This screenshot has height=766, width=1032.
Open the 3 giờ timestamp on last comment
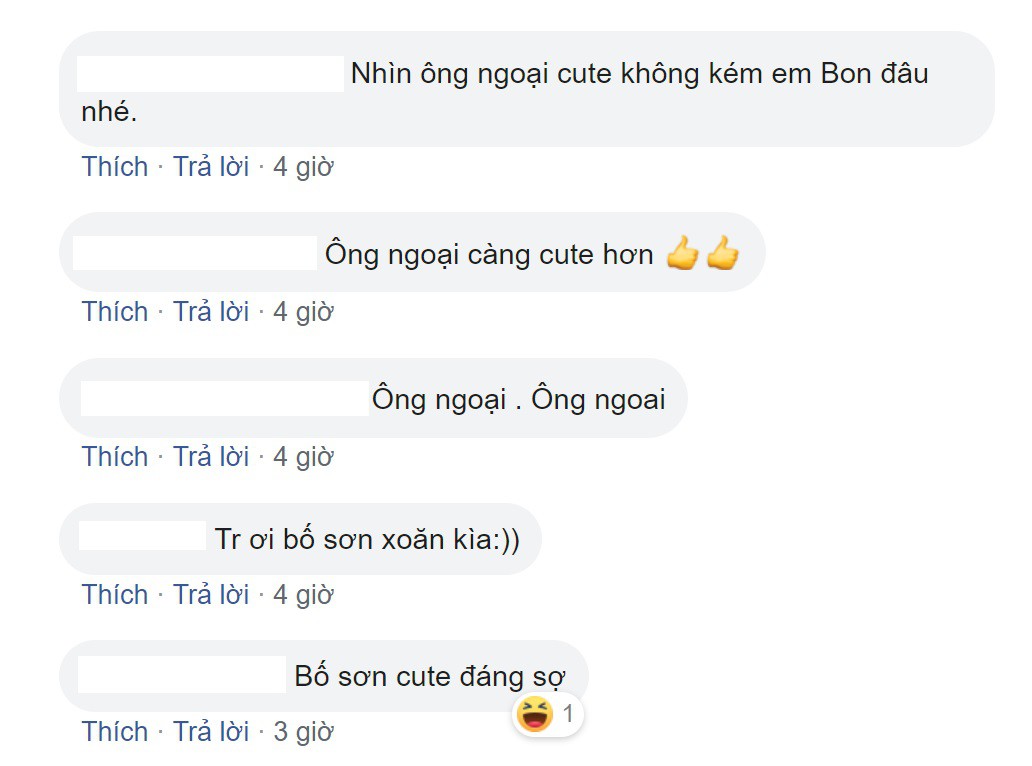coord(303,732)
